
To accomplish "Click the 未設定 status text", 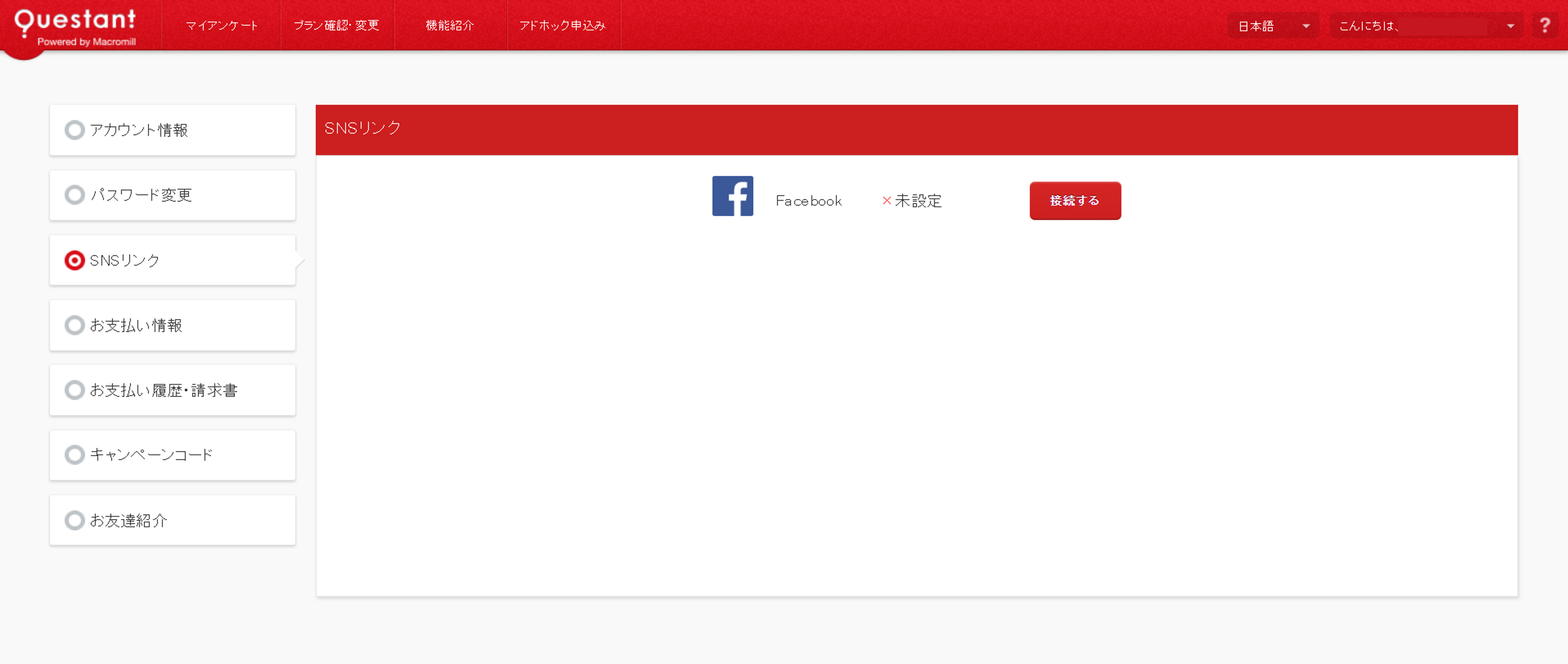I will pos(918,201).
